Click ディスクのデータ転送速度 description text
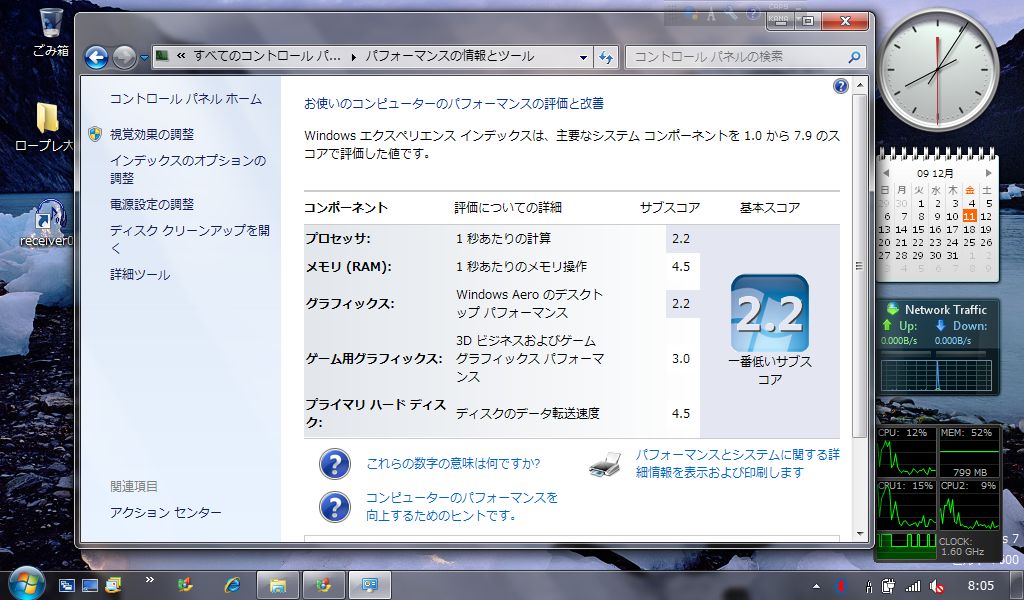The height and width of the screenshot is (600, 1024). (x=528, y=414)
